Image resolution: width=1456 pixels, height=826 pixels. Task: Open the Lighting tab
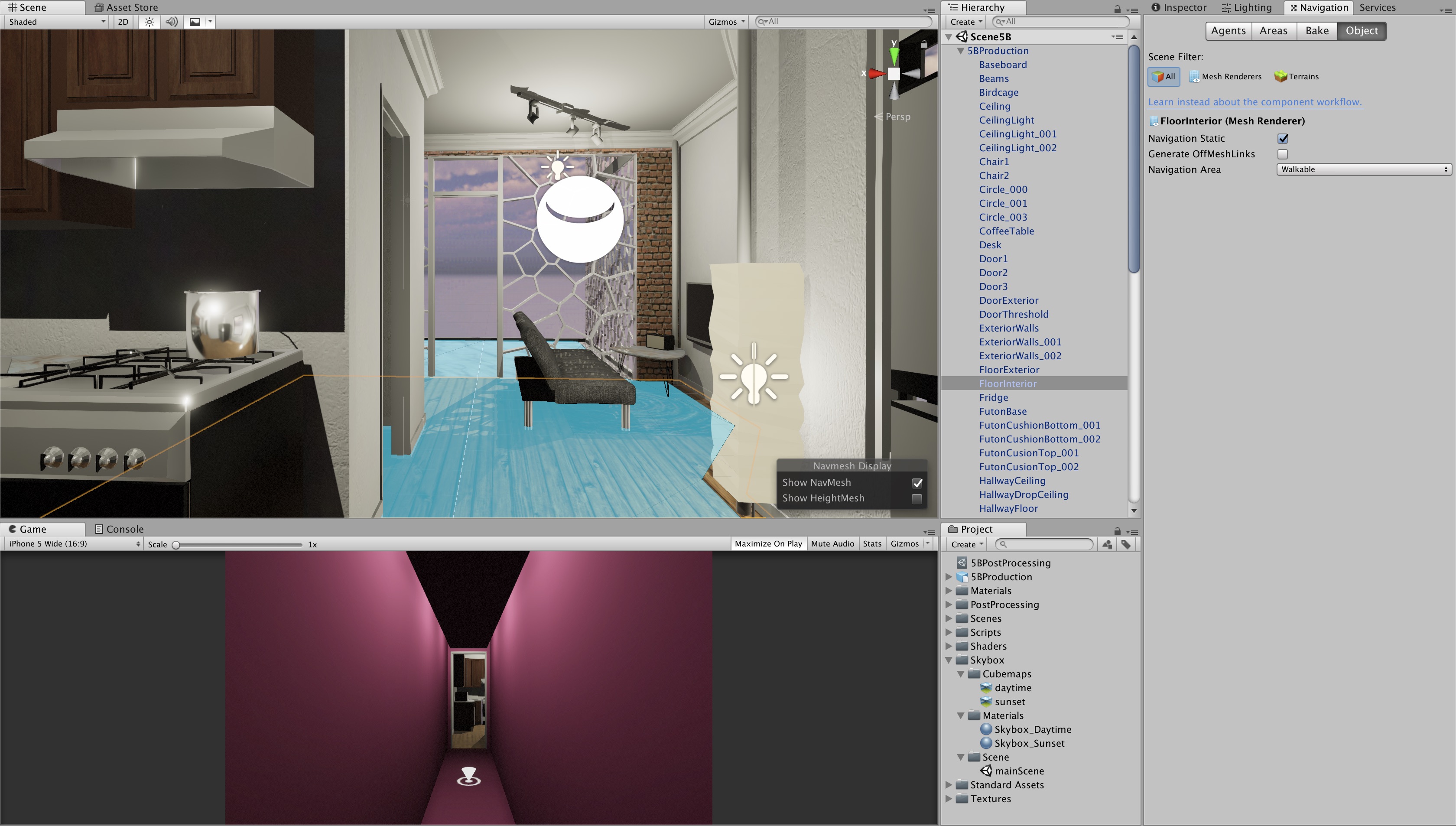point(1247,7)
